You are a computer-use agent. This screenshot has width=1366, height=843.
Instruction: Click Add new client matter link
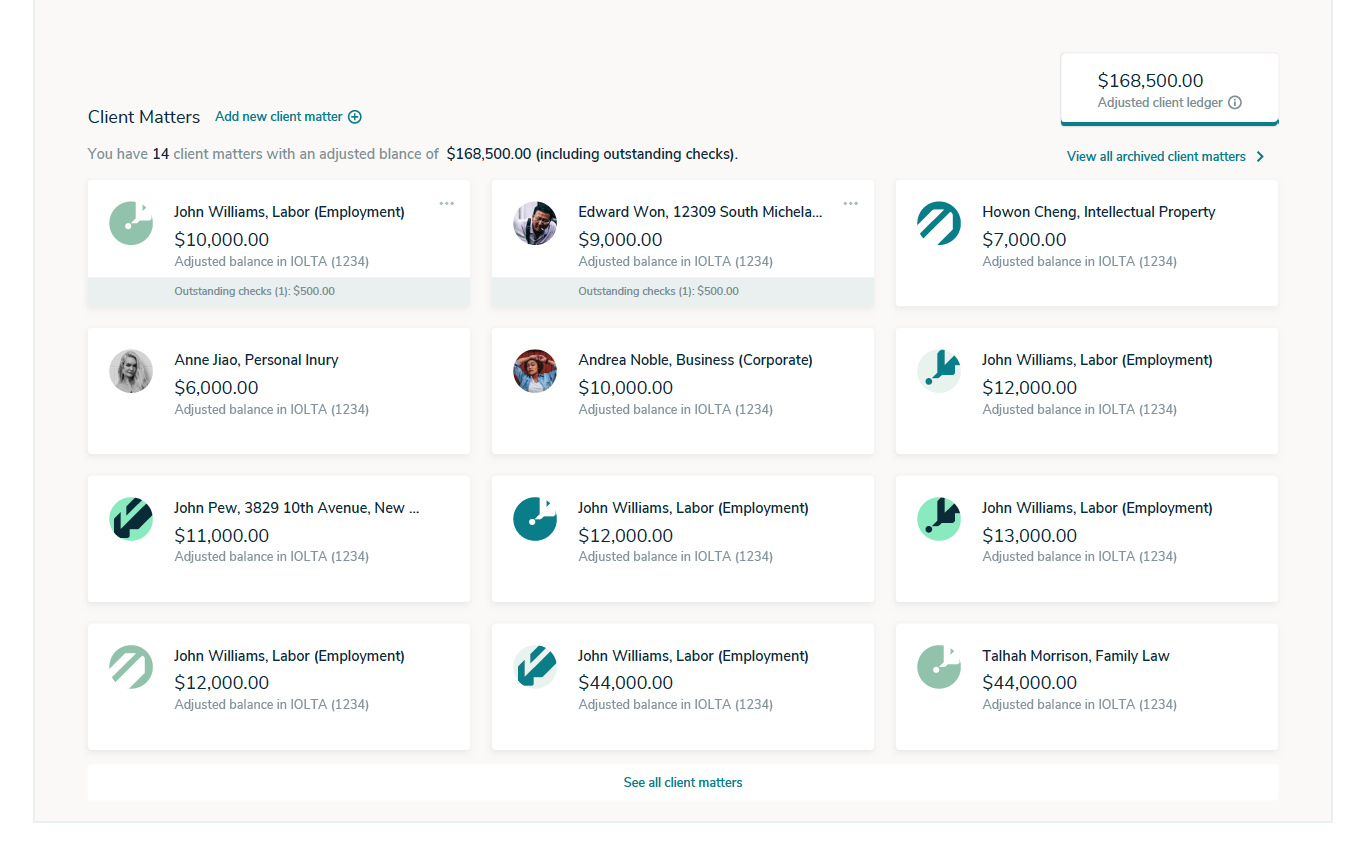click(279, 117)
